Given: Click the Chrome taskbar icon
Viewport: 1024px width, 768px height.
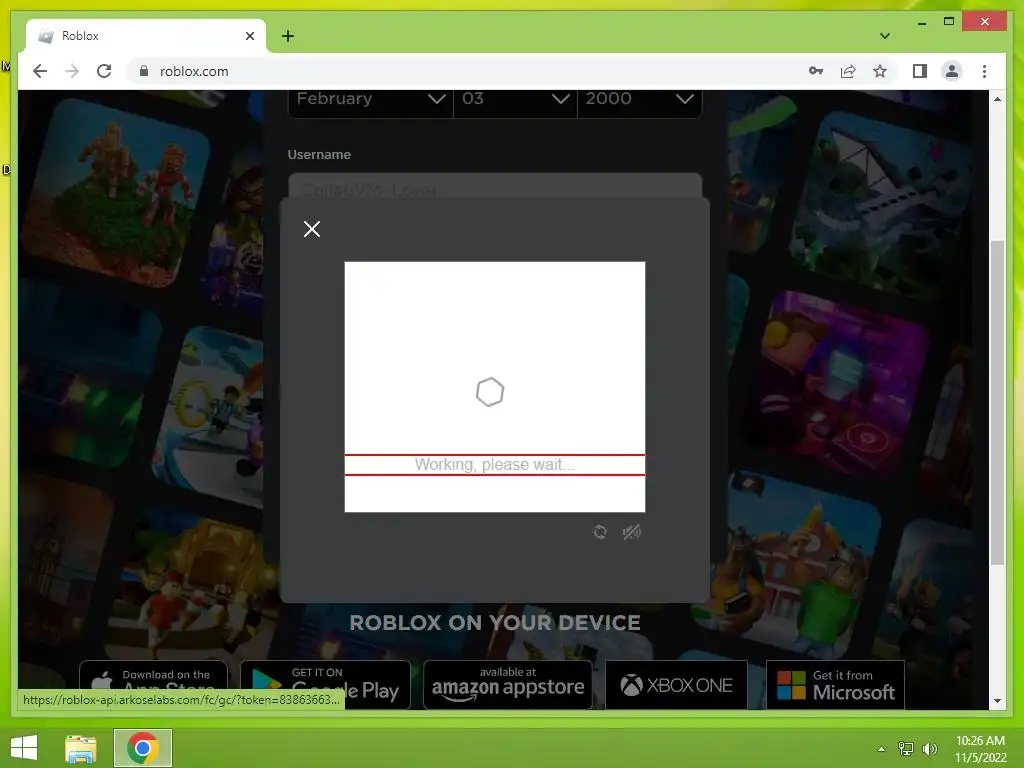Looking at the screenshot, I should 143,748.
